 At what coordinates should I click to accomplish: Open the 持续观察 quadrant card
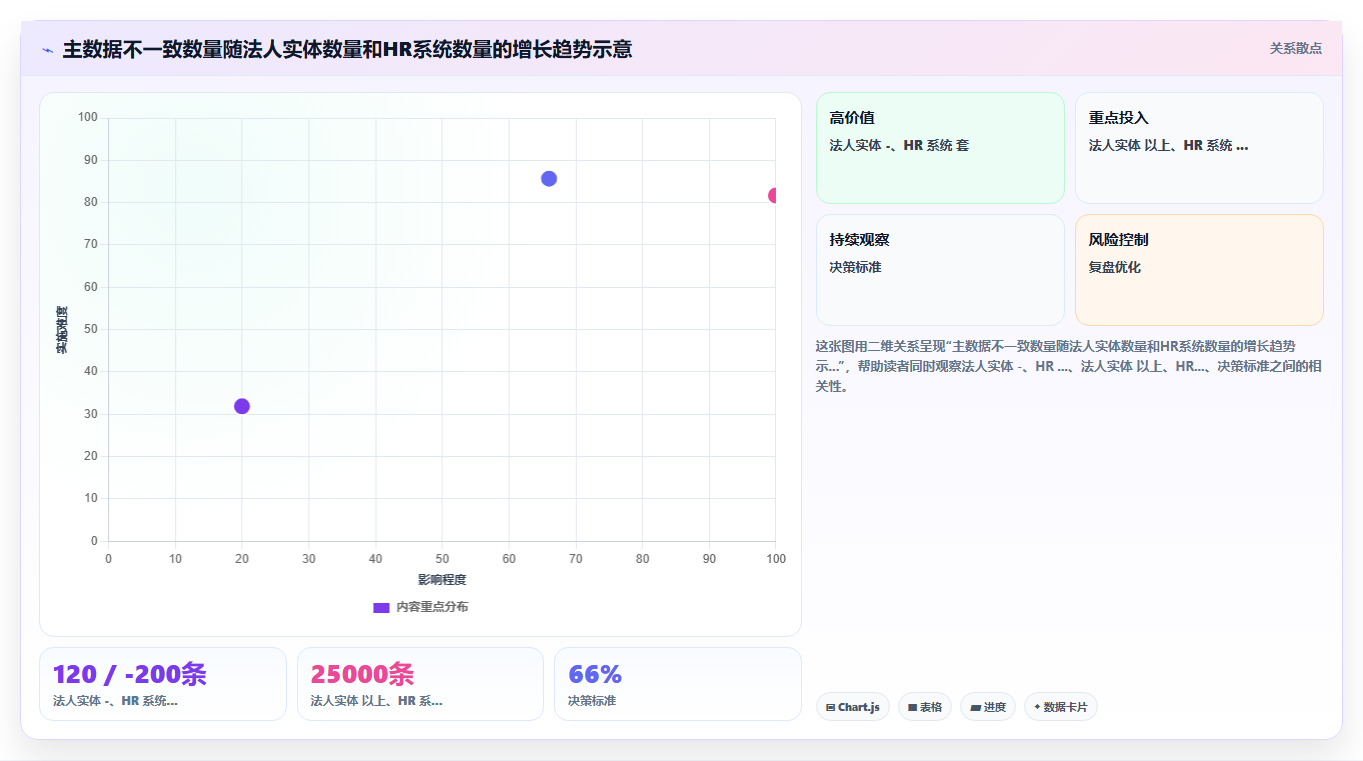coord(940,270)
